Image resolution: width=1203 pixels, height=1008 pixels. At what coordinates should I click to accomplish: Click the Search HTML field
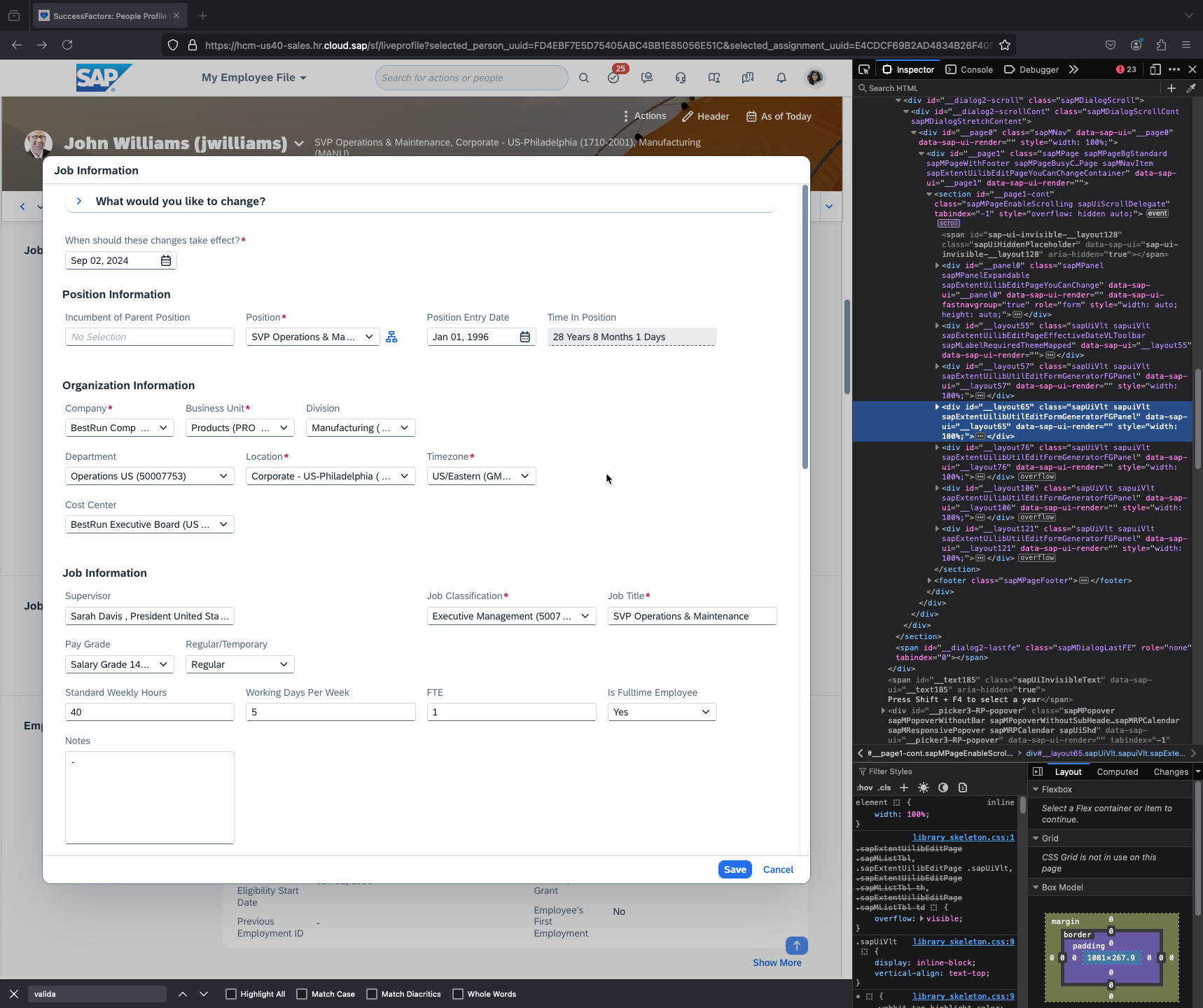[x=1008, y=88]
